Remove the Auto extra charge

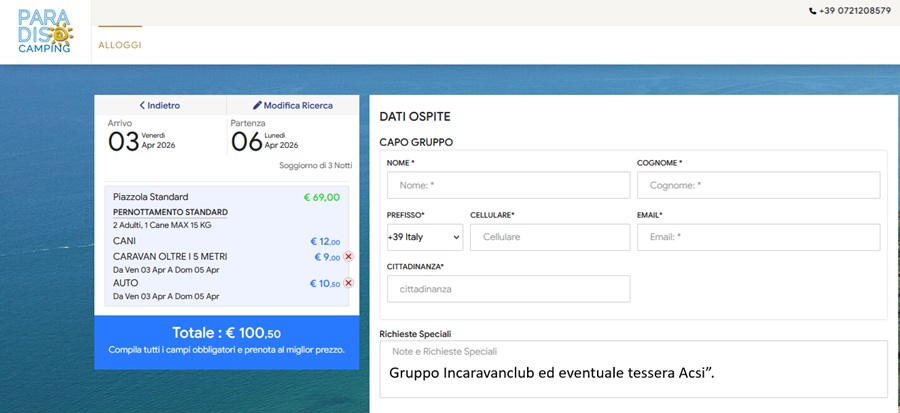[348, 283]
